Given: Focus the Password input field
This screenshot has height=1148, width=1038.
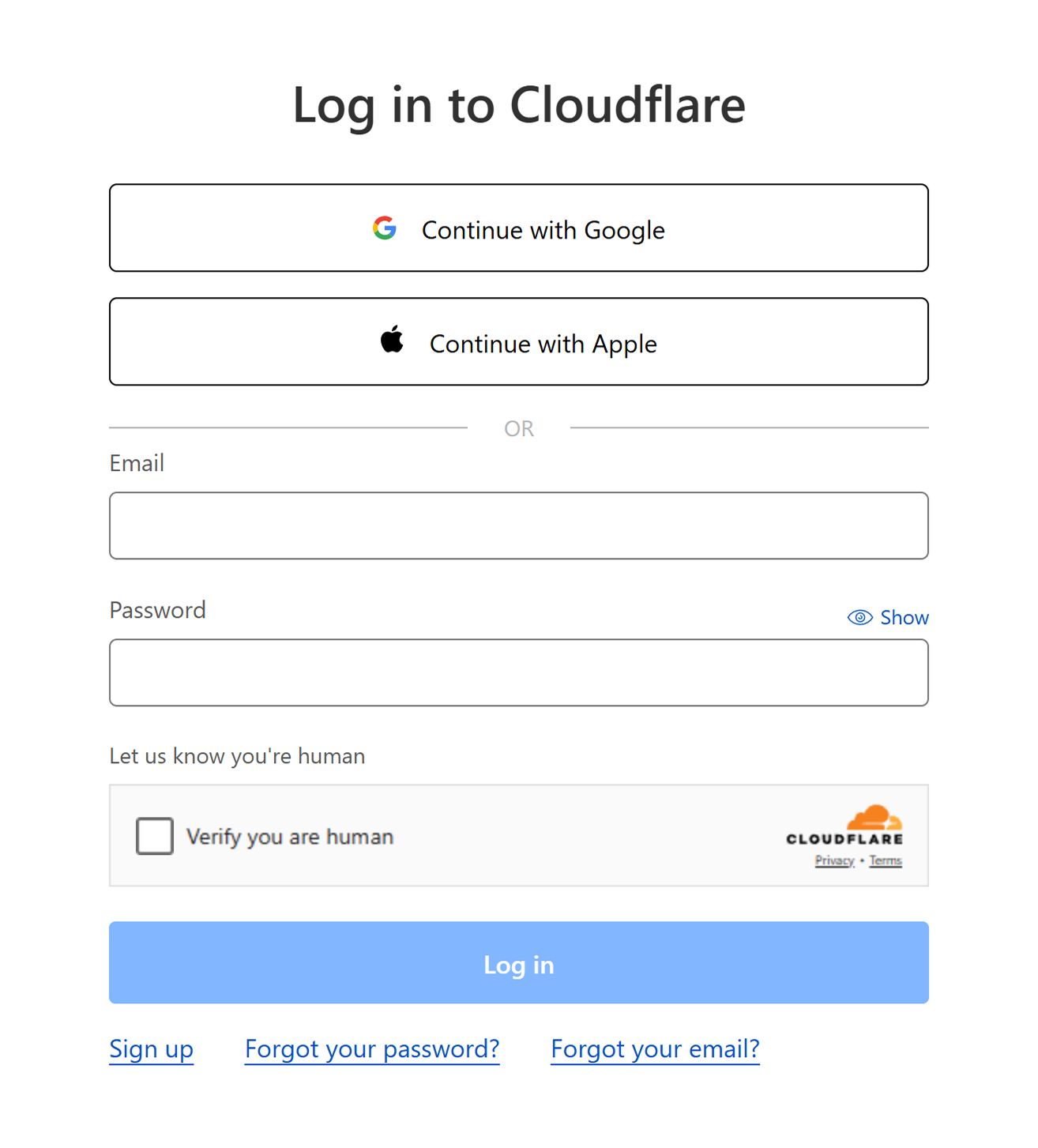Looking at the screenshot, I should (518, 672).
